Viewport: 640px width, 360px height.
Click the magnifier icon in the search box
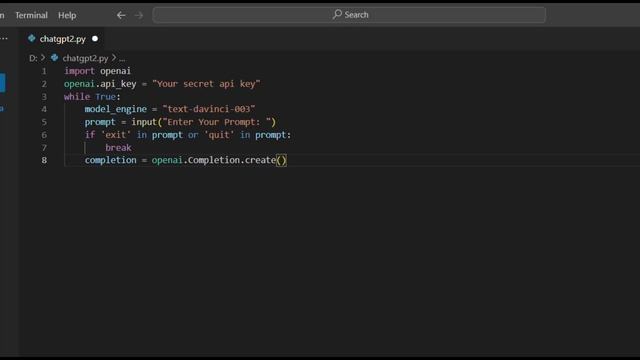[x=337, y=14]
